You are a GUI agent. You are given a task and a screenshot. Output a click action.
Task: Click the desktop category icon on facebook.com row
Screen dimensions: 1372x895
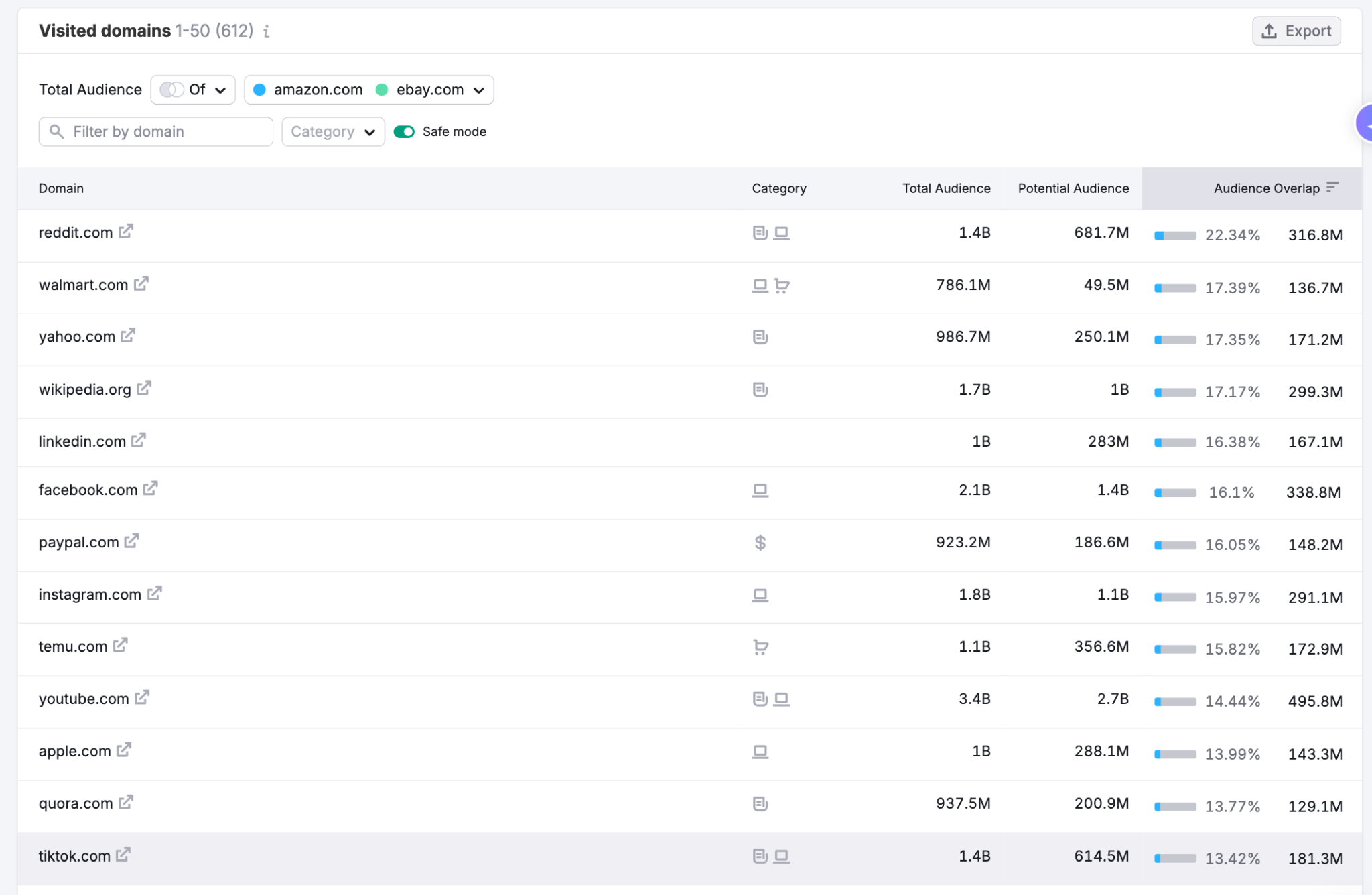pos(760,490)
